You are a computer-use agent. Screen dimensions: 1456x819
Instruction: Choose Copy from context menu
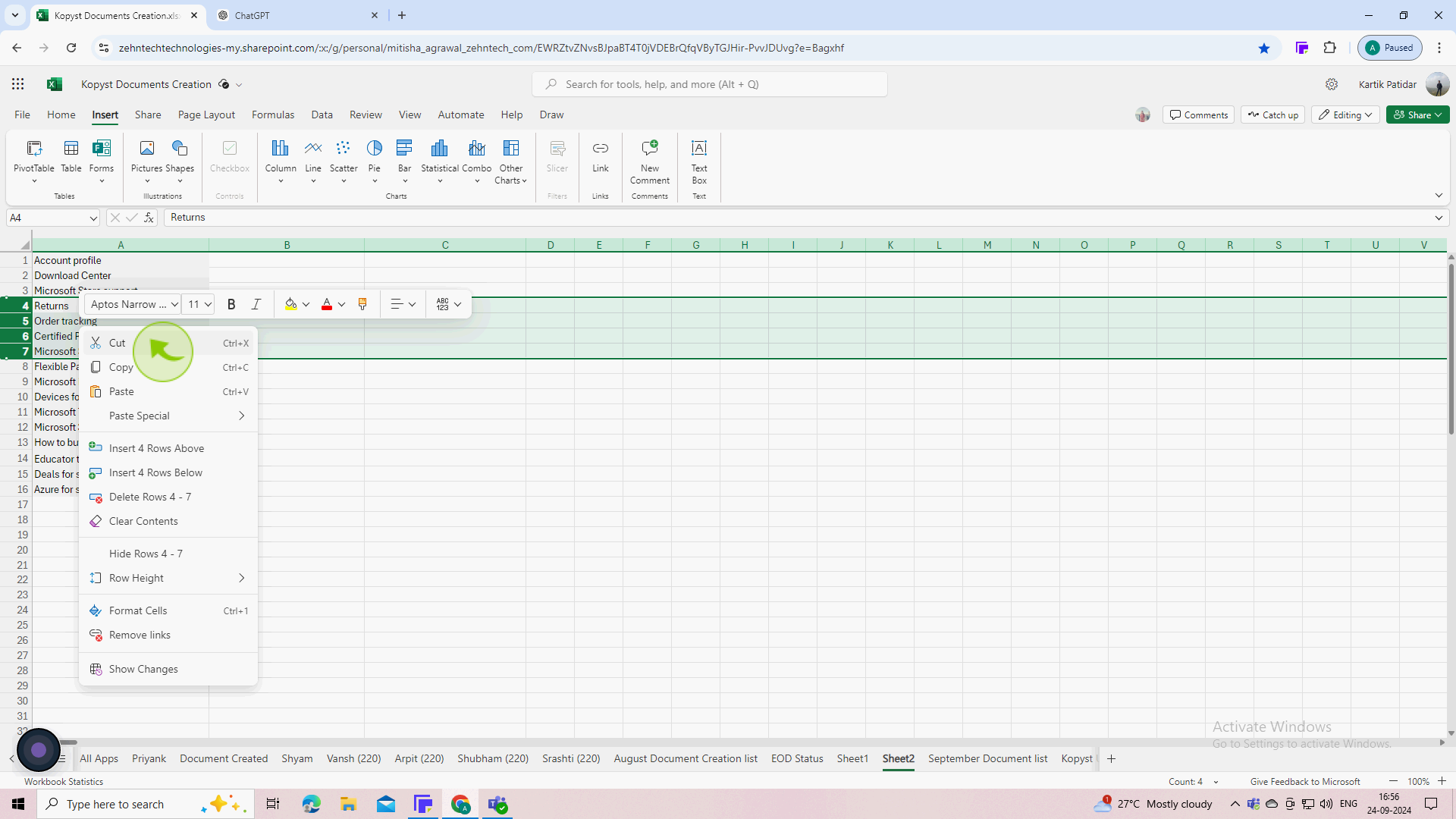[168, 367]
